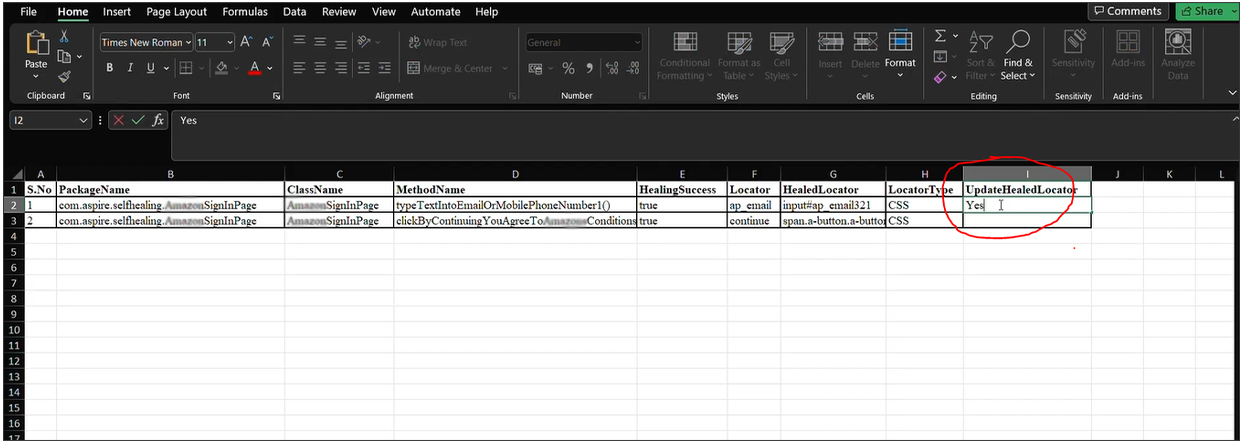Open the Conditional Formatting dropdown

tap(685, 56)
